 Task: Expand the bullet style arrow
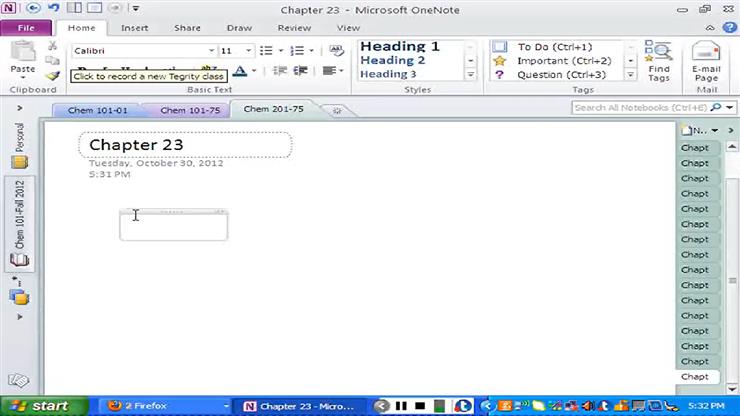click(281, 51)
